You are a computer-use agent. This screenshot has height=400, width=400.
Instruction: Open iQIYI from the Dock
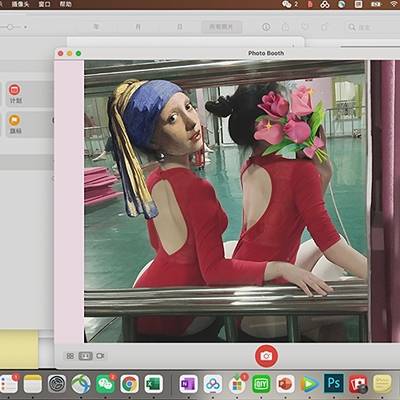click(261, 384)
